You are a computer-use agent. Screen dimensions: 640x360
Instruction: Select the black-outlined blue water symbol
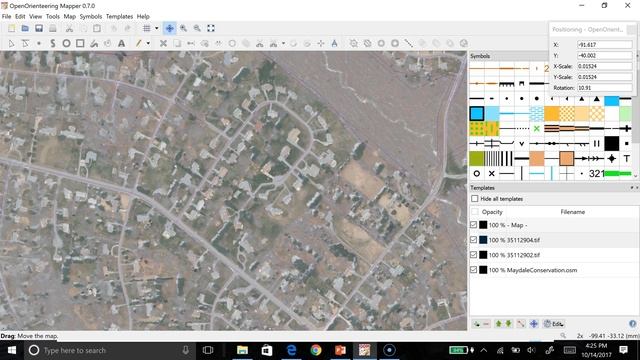coord(476,113)
